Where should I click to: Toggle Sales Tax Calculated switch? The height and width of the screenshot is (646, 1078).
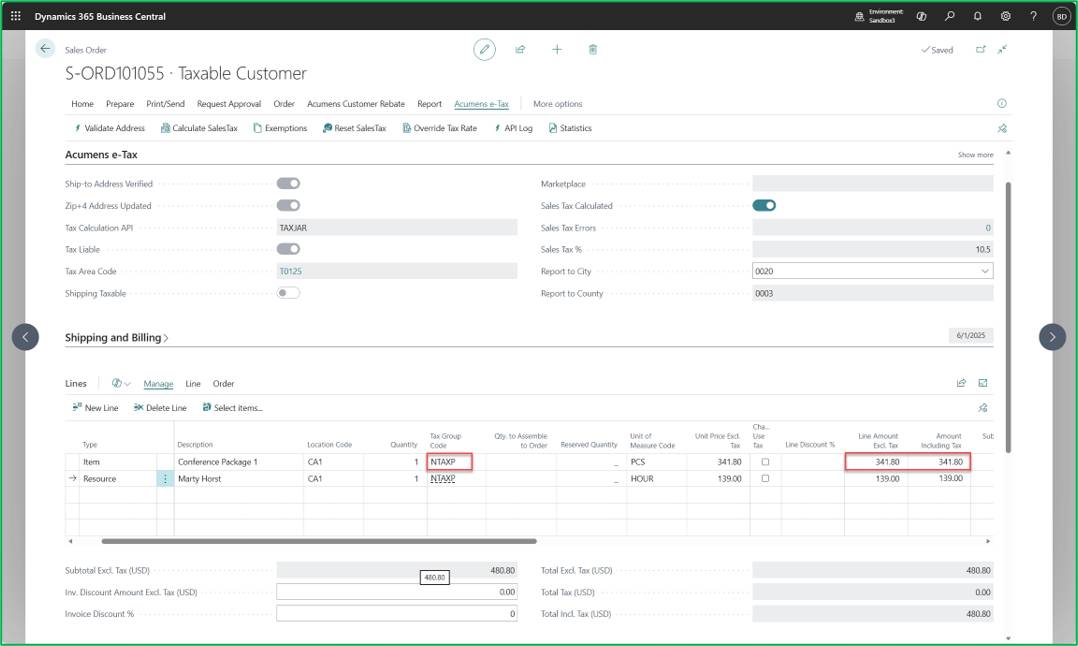[x=764, y=205]
